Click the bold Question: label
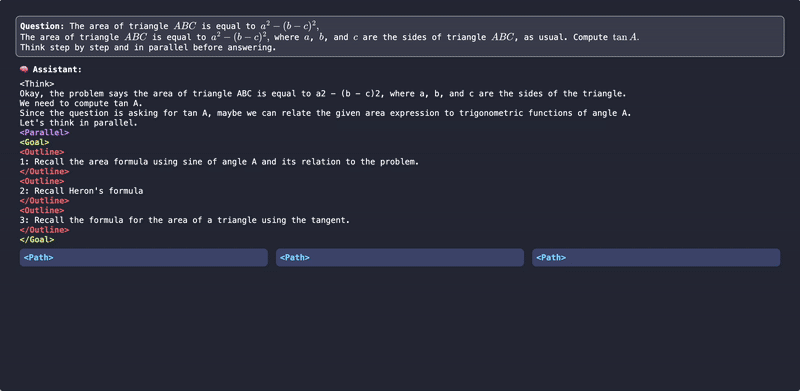800x391 pixels. [42, 26]
